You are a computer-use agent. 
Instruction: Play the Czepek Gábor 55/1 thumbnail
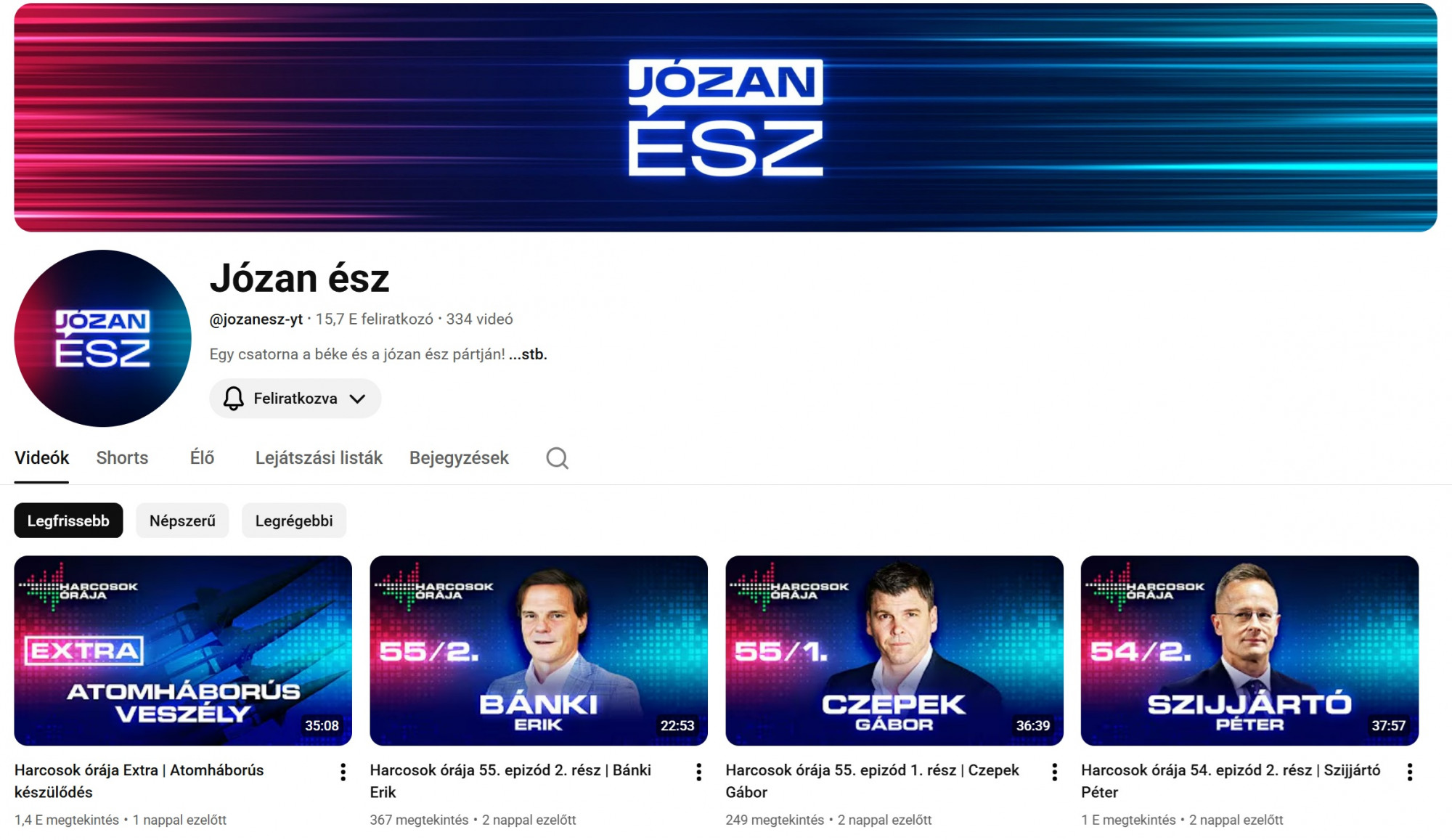tap(894, 651)
